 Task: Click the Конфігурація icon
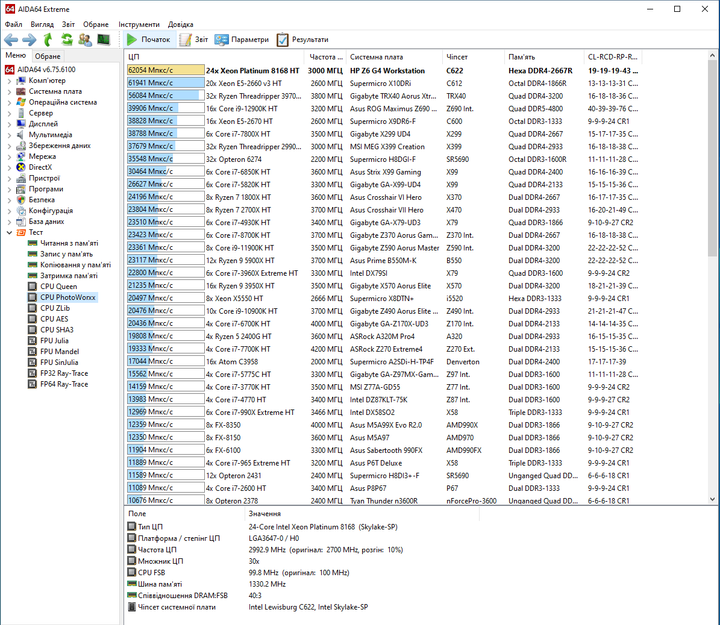(x=21, y=211)
